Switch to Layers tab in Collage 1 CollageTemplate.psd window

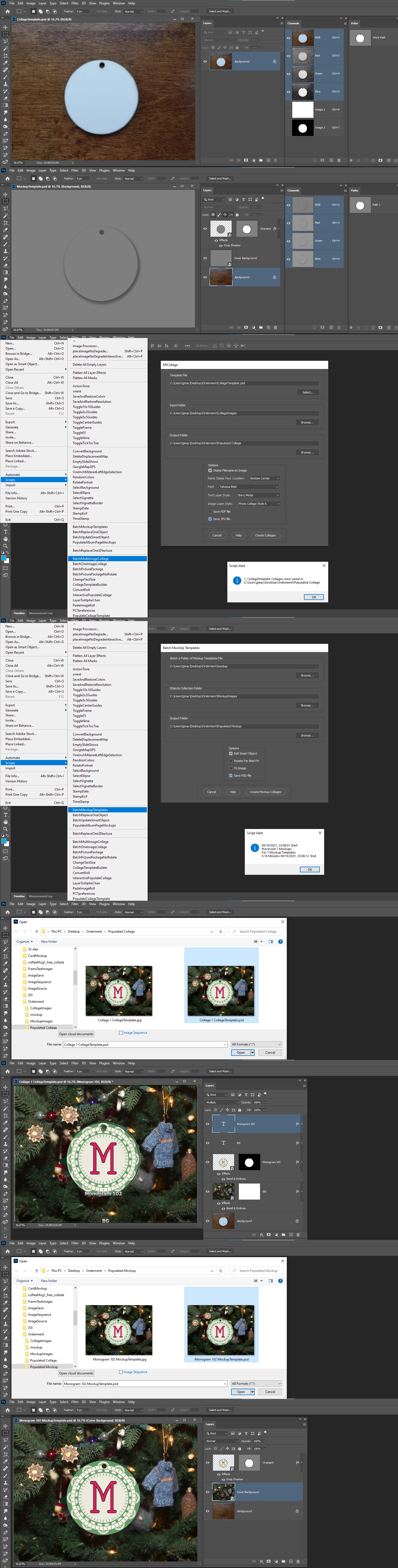pos(210,1085)
